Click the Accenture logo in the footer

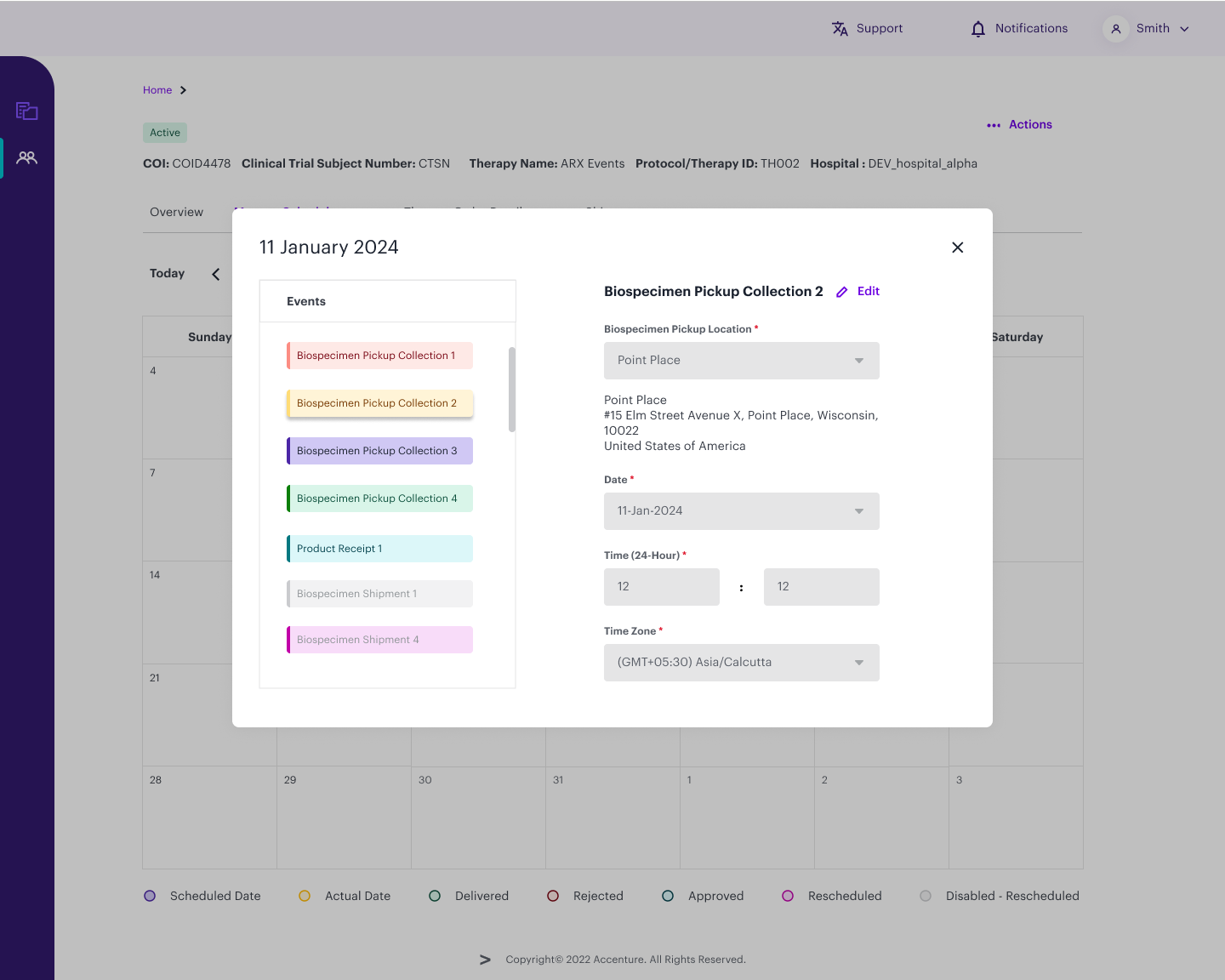point(485,959)
